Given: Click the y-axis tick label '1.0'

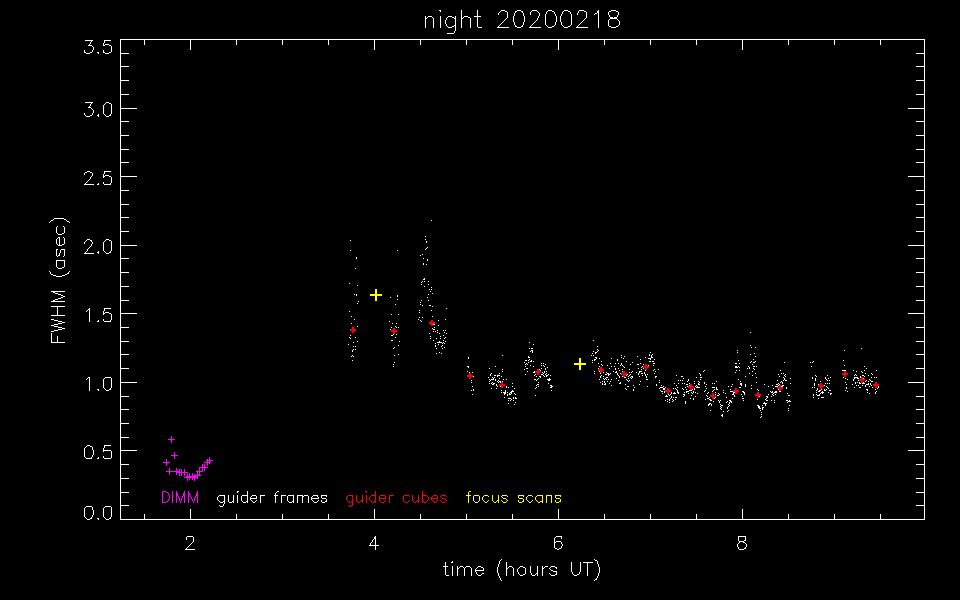Looking at the screenshot, I should (x=98, y=384).
